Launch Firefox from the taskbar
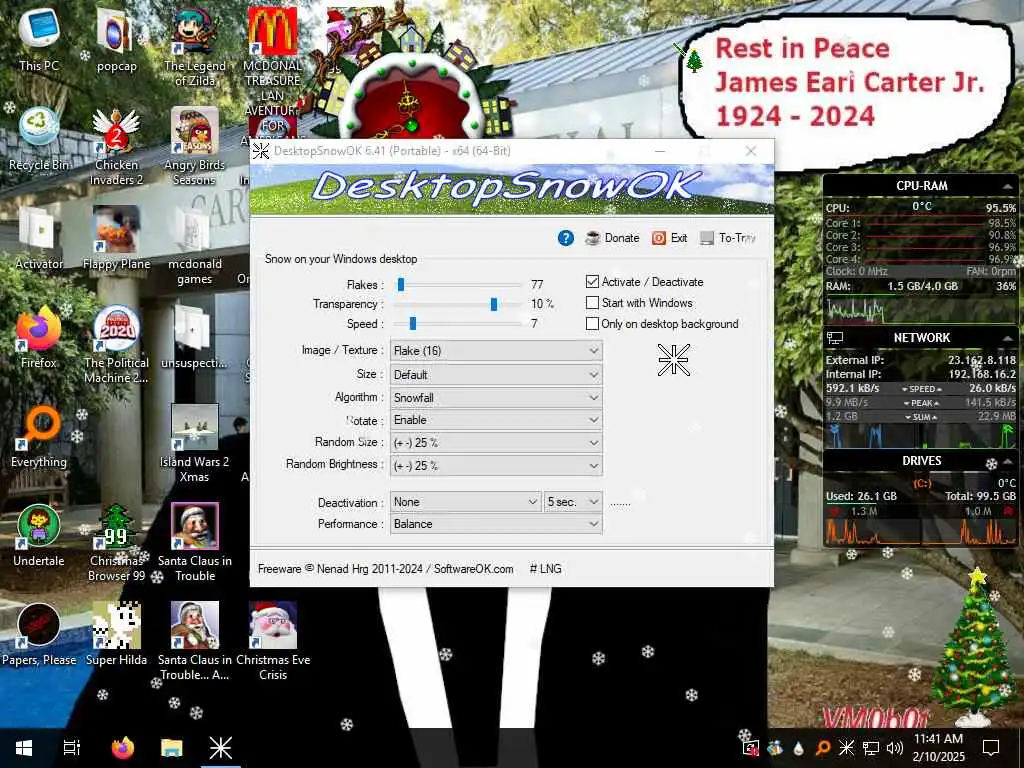This screenshot has width=1024, height=768. [x=122, y=748]
